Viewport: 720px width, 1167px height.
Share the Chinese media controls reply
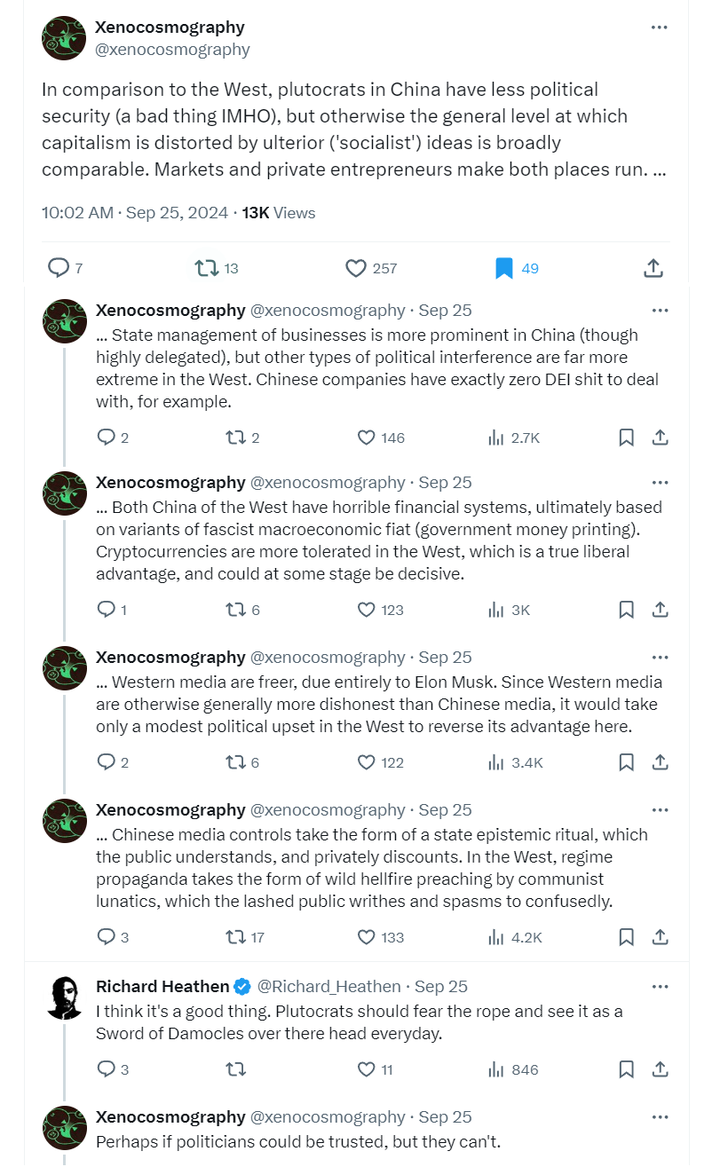click(660, 937)
